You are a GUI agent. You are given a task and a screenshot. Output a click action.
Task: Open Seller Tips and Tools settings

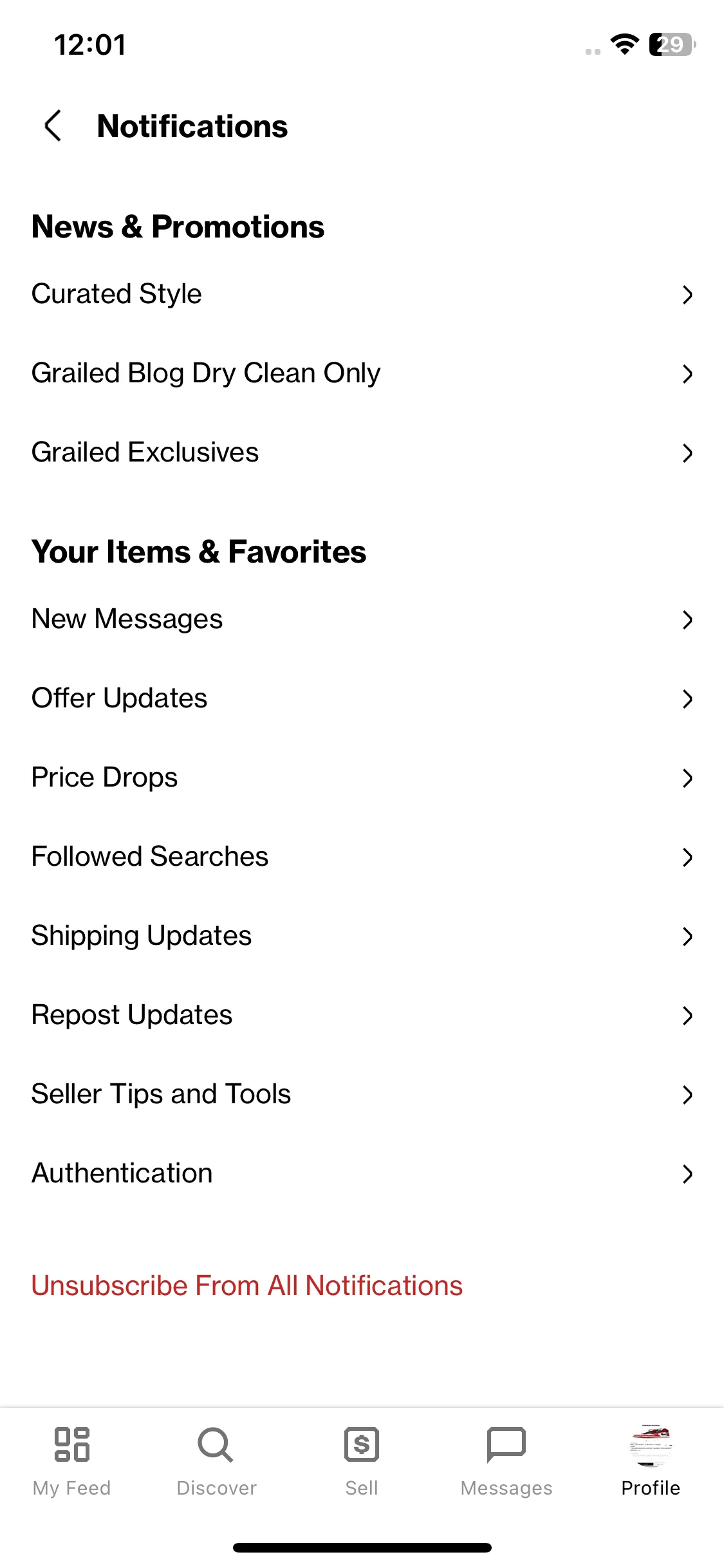click(x=362, y=1094)
